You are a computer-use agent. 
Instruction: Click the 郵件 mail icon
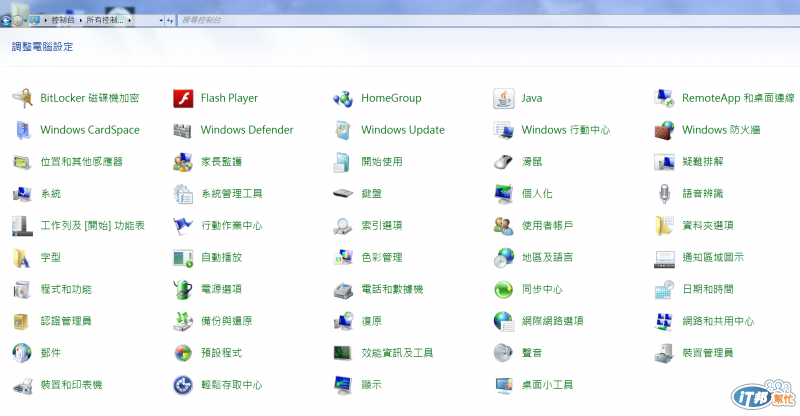pos(22,353)
